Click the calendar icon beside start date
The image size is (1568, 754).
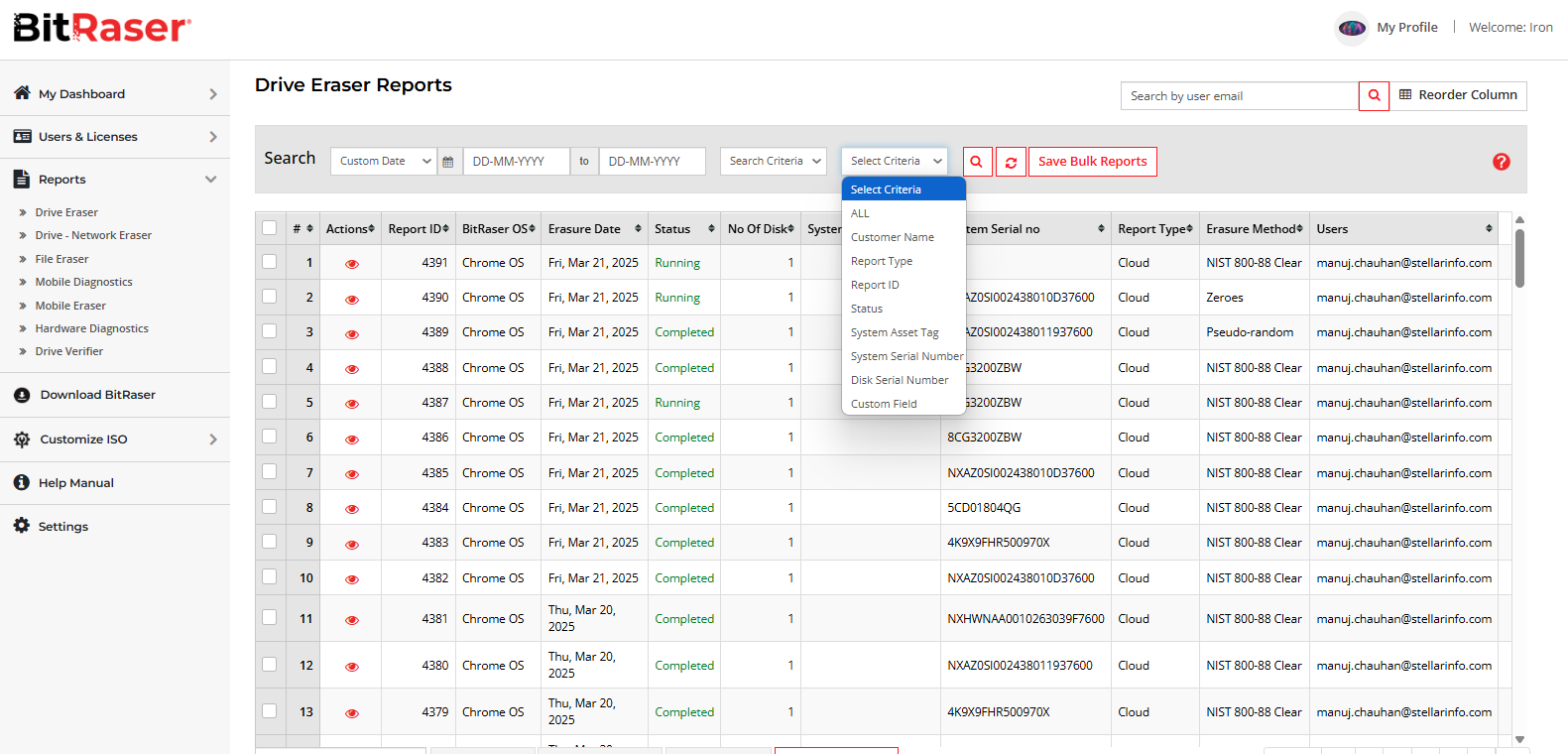coord(448,162)
